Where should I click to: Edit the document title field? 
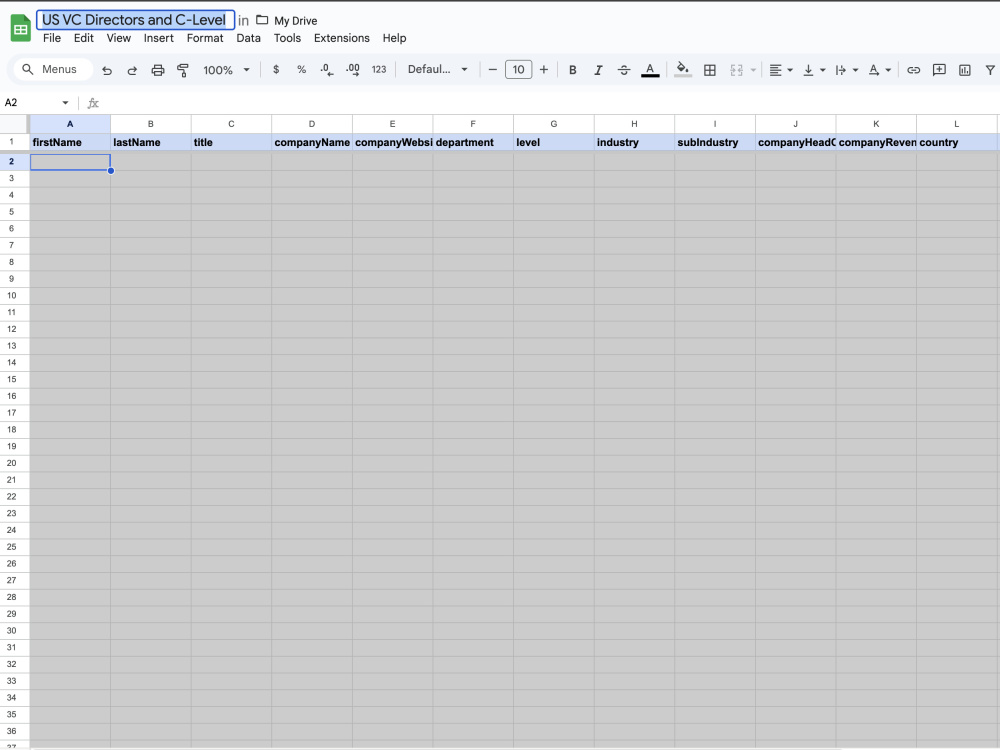pyautogui.click(x=135, y=20)
